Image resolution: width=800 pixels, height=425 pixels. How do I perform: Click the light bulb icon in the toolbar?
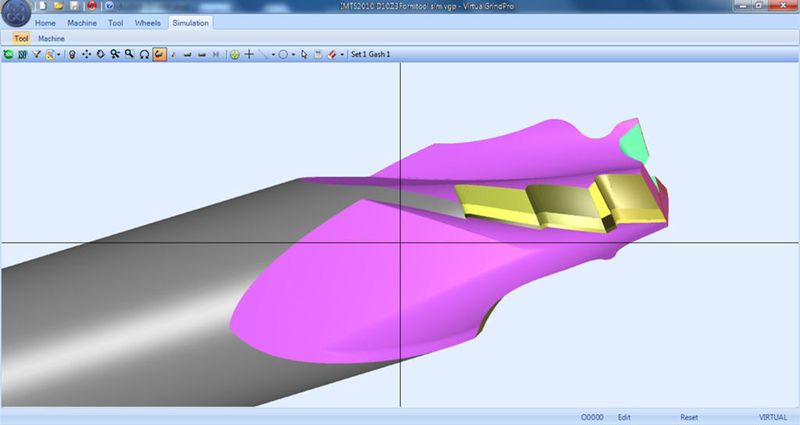72,54
